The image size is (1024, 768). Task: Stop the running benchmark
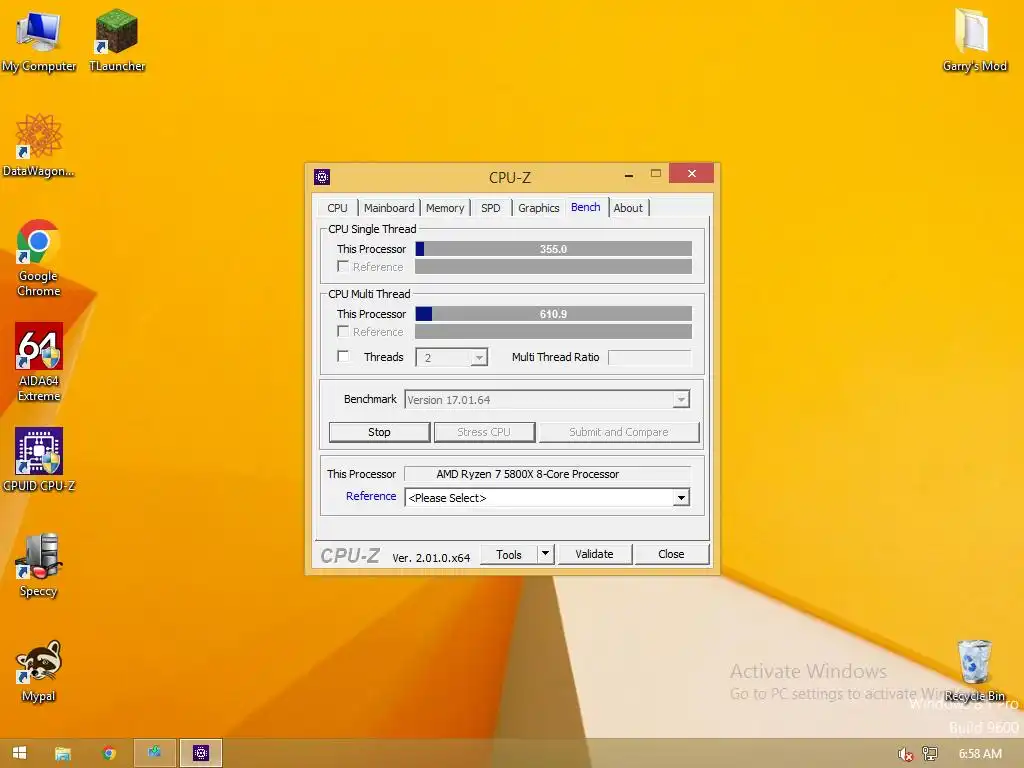(379, 432)
